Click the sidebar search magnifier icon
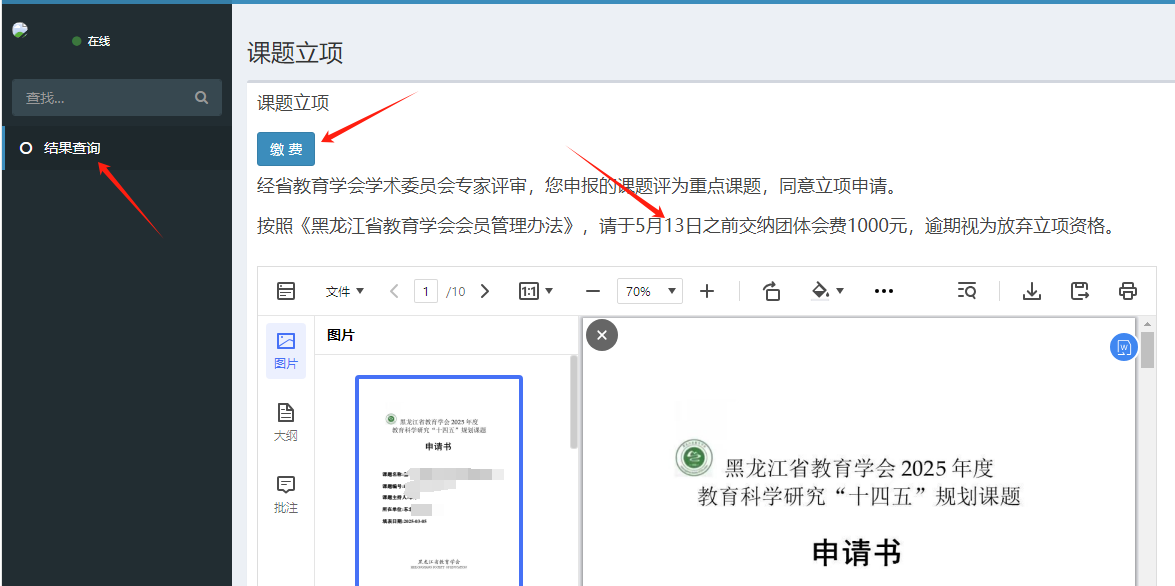Viewport: 1175px width, 586px height. [202, 97]
